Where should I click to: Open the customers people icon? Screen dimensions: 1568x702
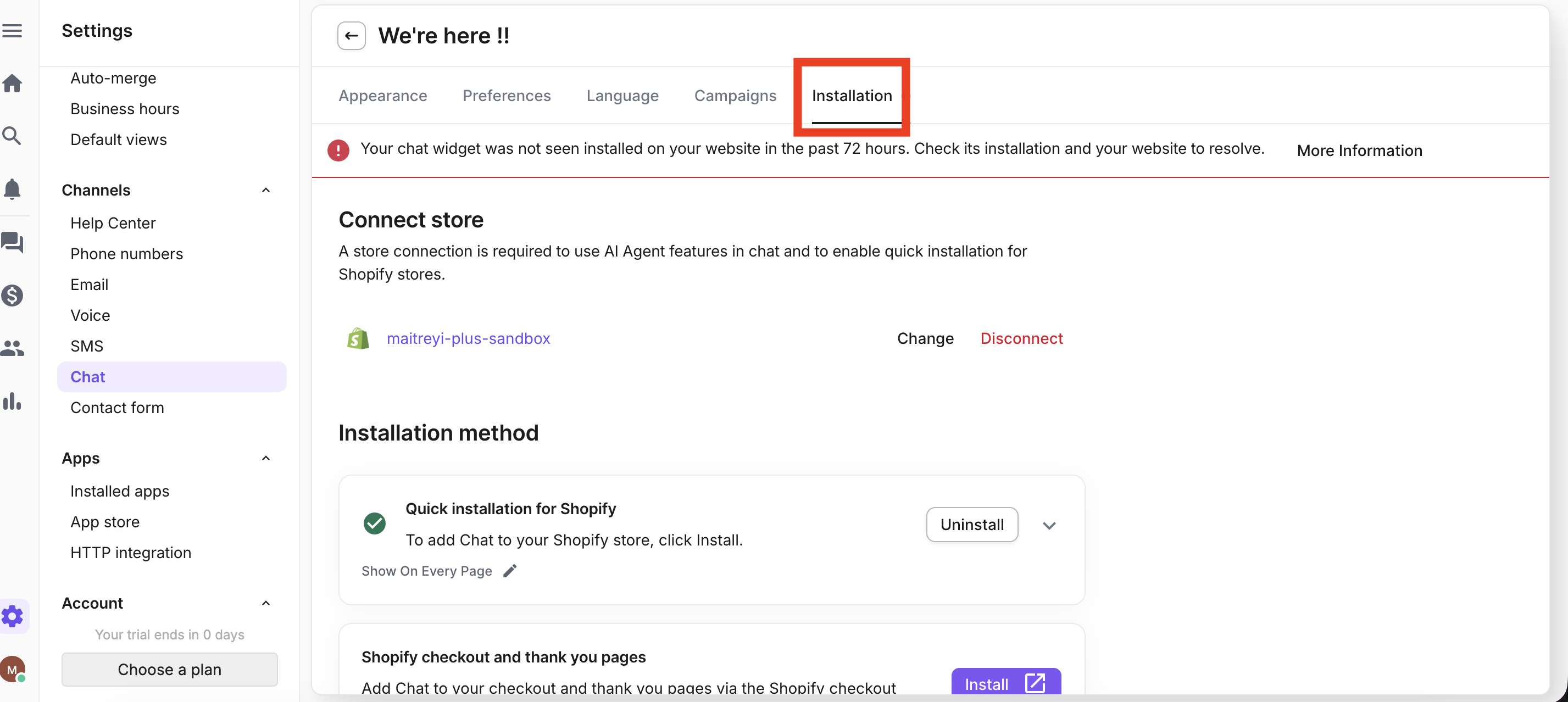coord(12,348)
